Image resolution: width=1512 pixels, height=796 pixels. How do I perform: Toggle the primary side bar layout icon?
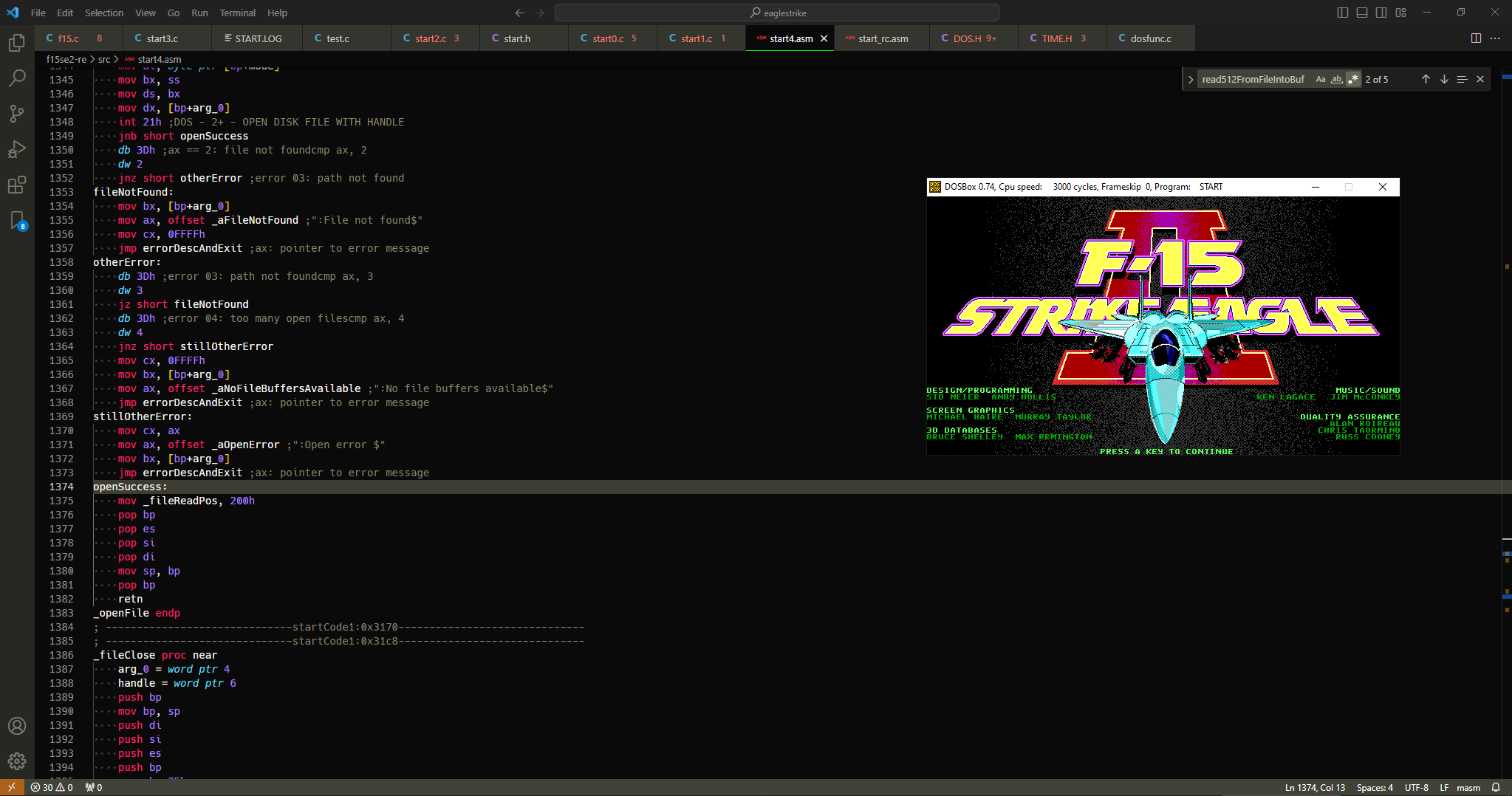[1343, 13]
